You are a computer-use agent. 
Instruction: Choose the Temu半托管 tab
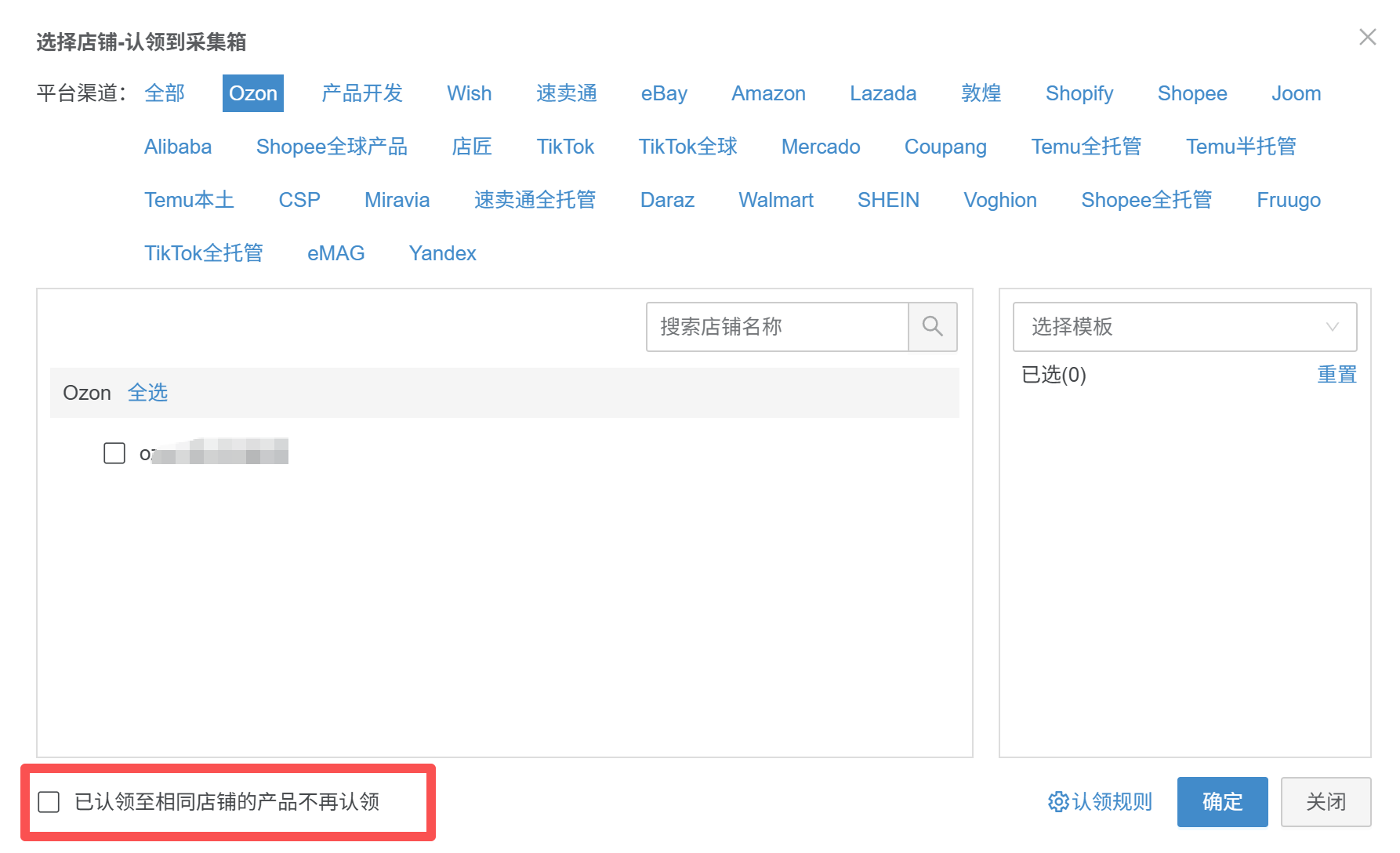point(1241,147)
